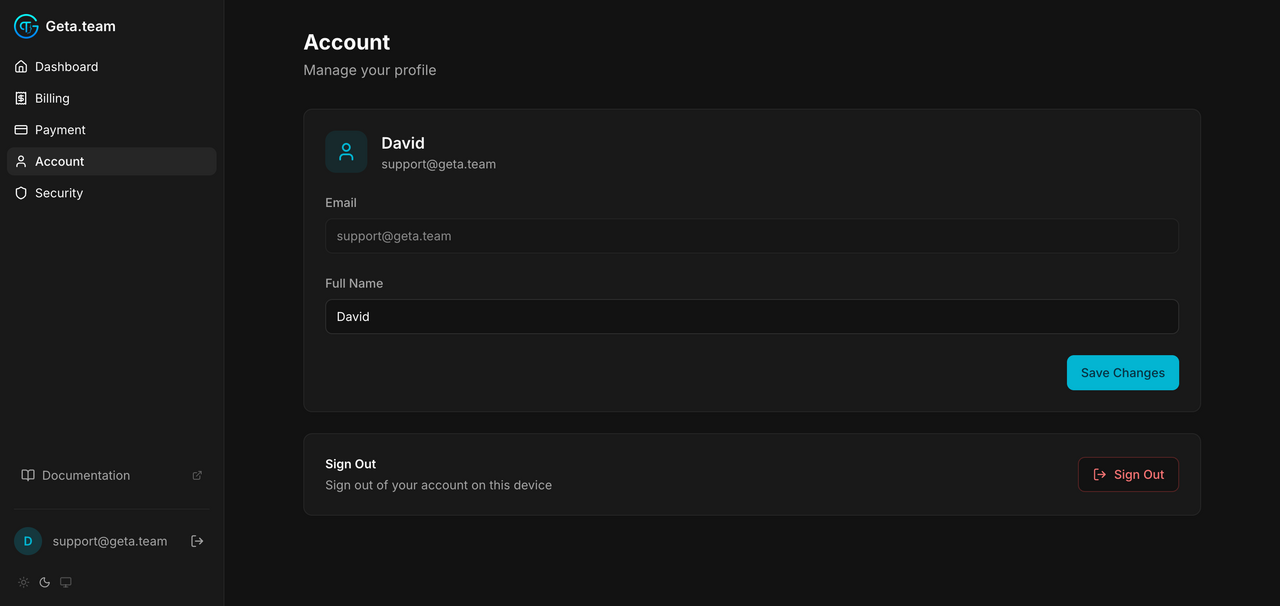The image size is (1280, 606).
Task: Open the Dashboard page
Action: click(x=111, y=67)
